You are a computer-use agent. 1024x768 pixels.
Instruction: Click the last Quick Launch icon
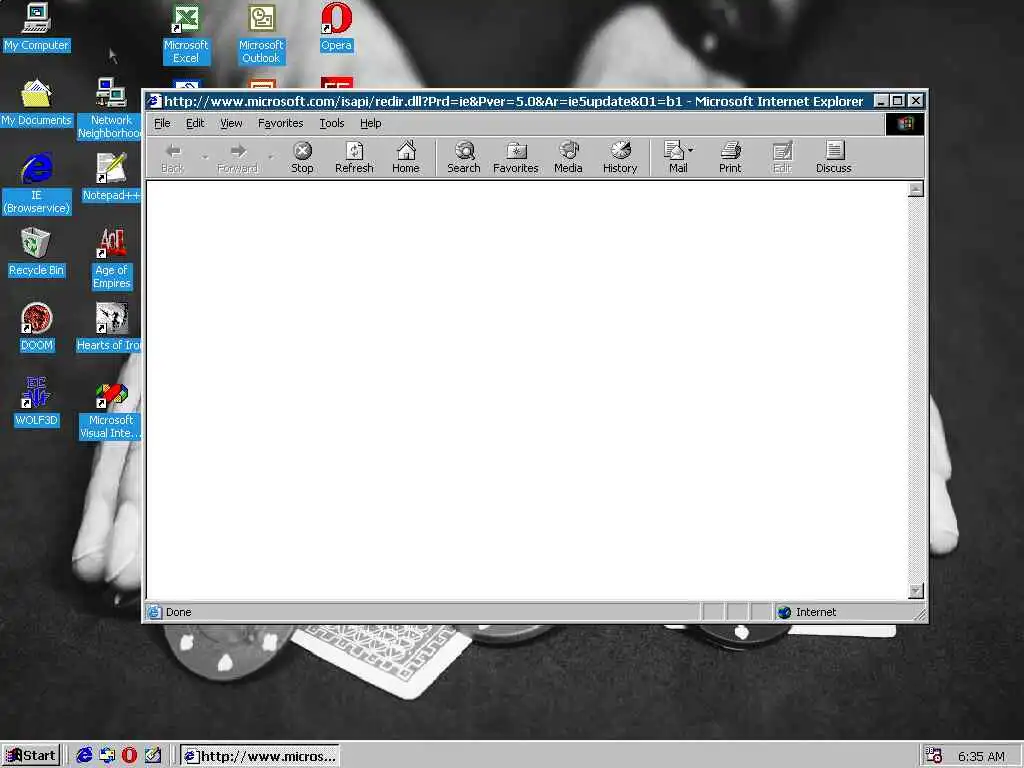tap(153, 756)
